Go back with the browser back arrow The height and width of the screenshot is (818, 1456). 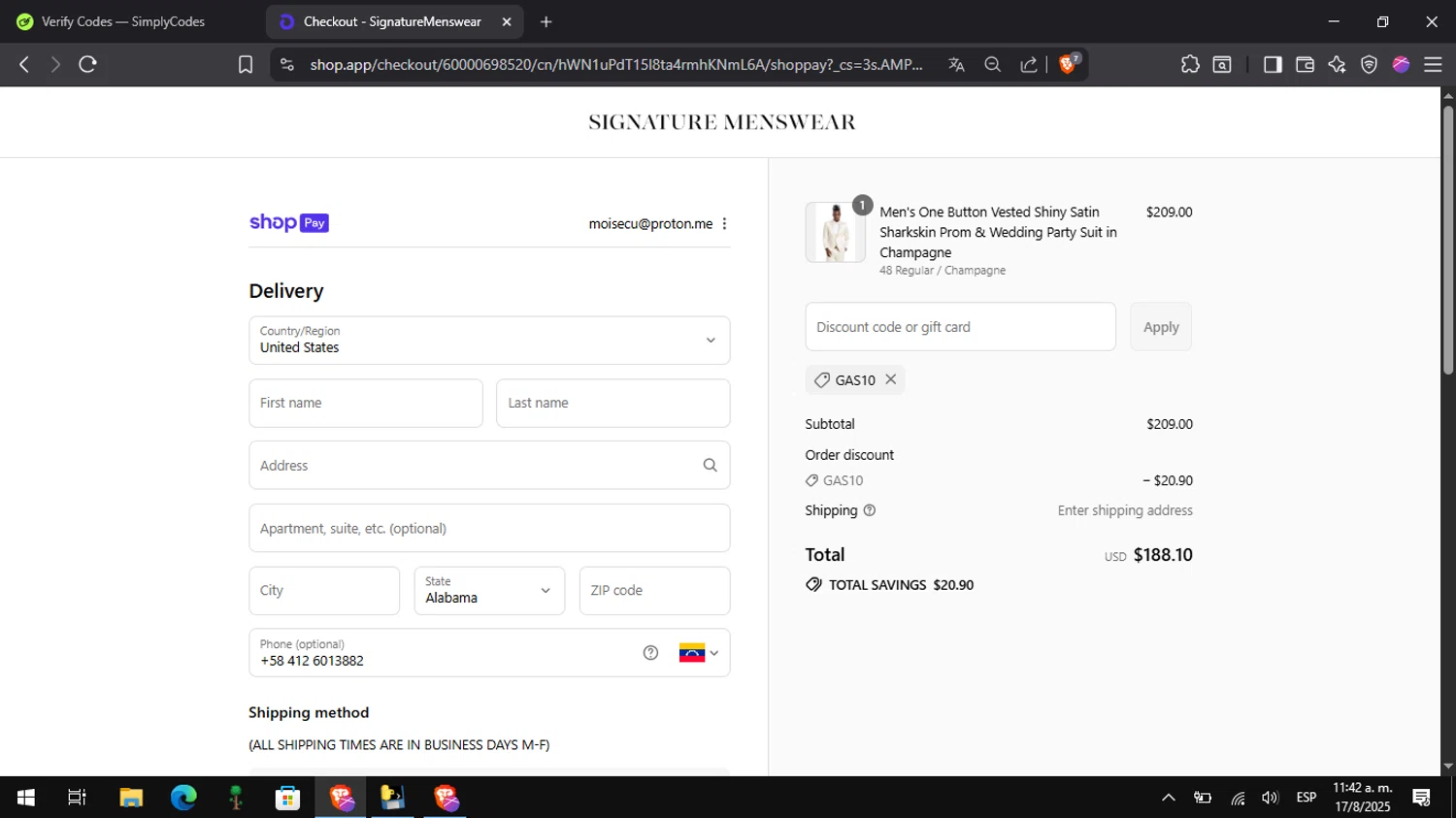click(x=24, y=64)
